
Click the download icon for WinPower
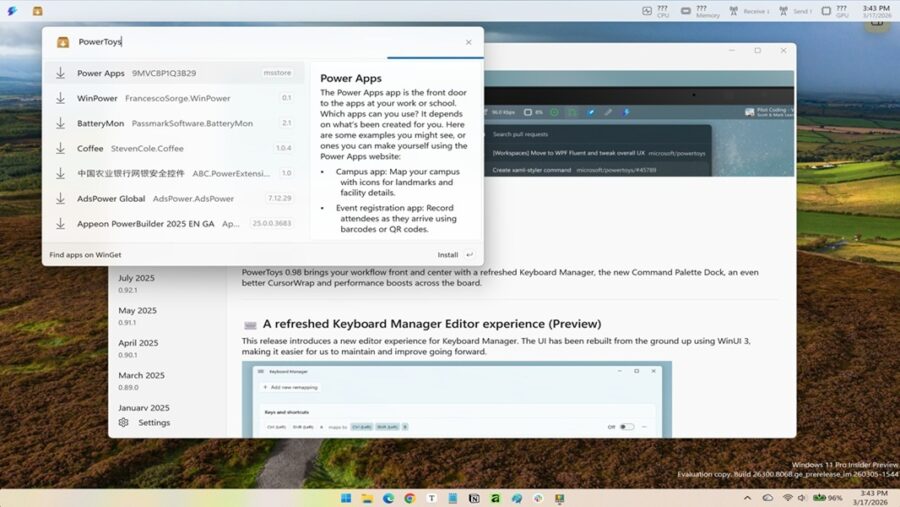60,98
